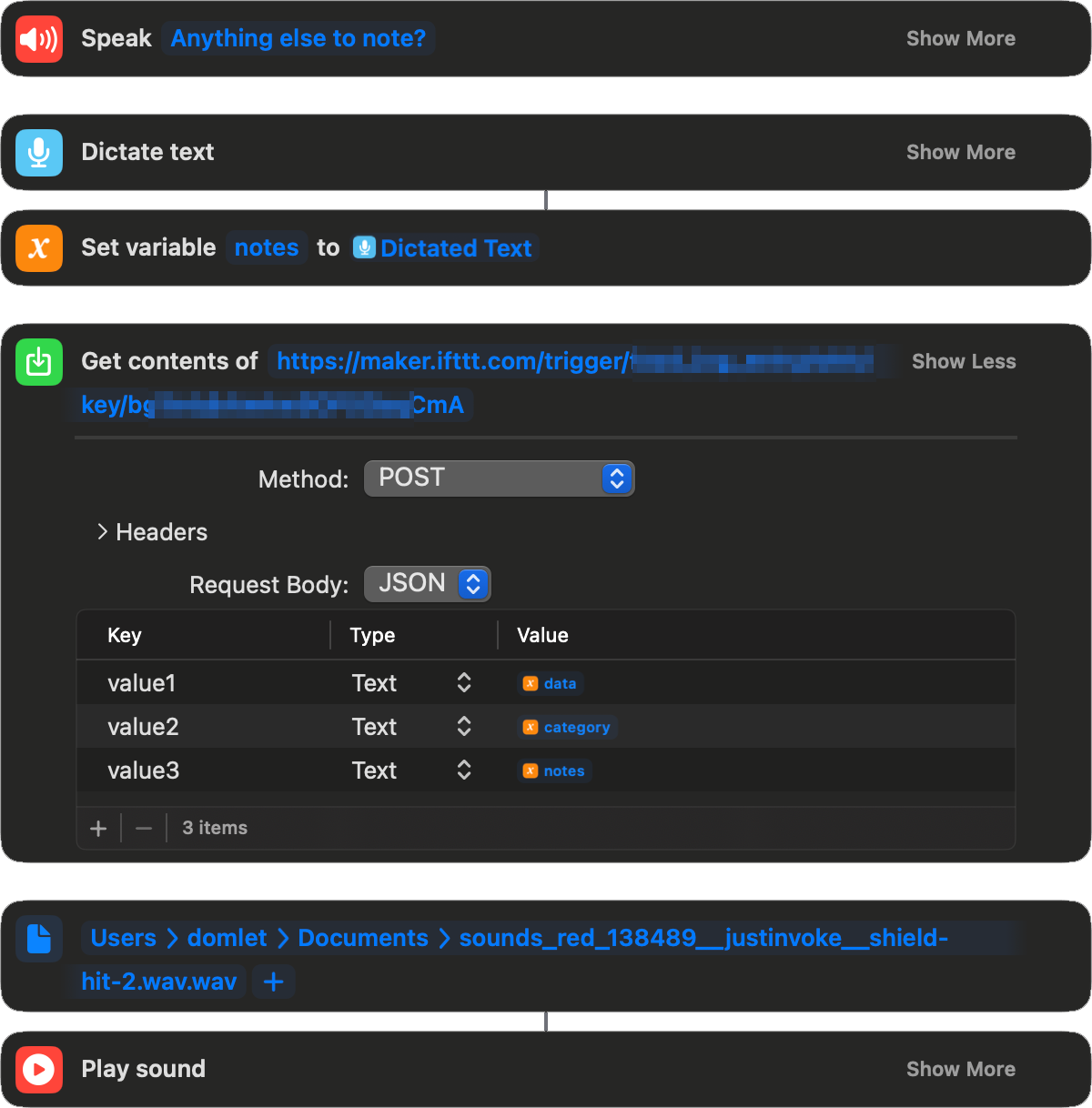Click the red Play sound icon
The image size is (1092, 1108).
pyautogui.click(x=39, y=1069)
